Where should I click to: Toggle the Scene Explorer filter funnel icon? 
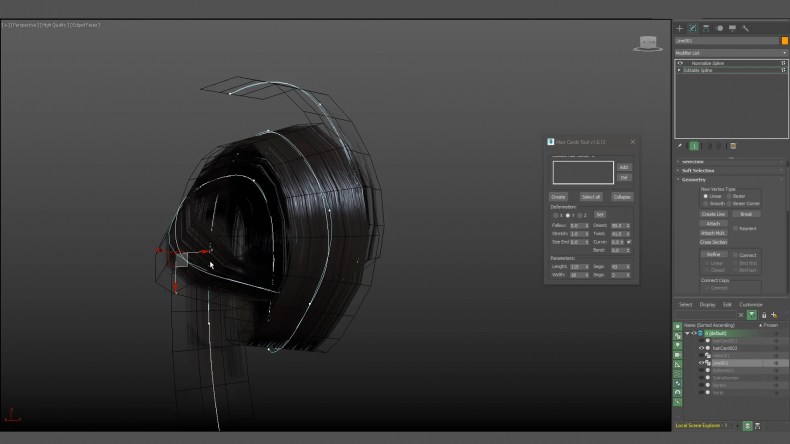(x=752, y=315)
